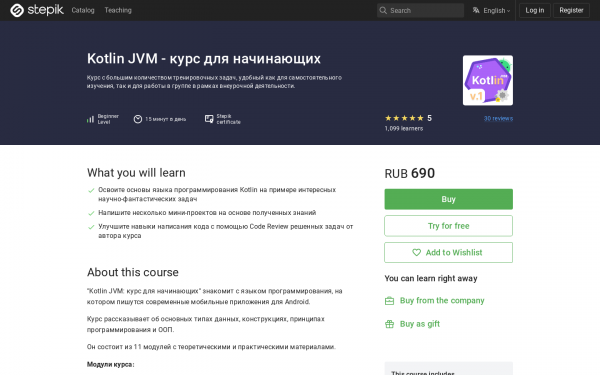This screenshot has width=600, height=375.
Task: Click the gift box icon
Action: (x=389, y=324)
